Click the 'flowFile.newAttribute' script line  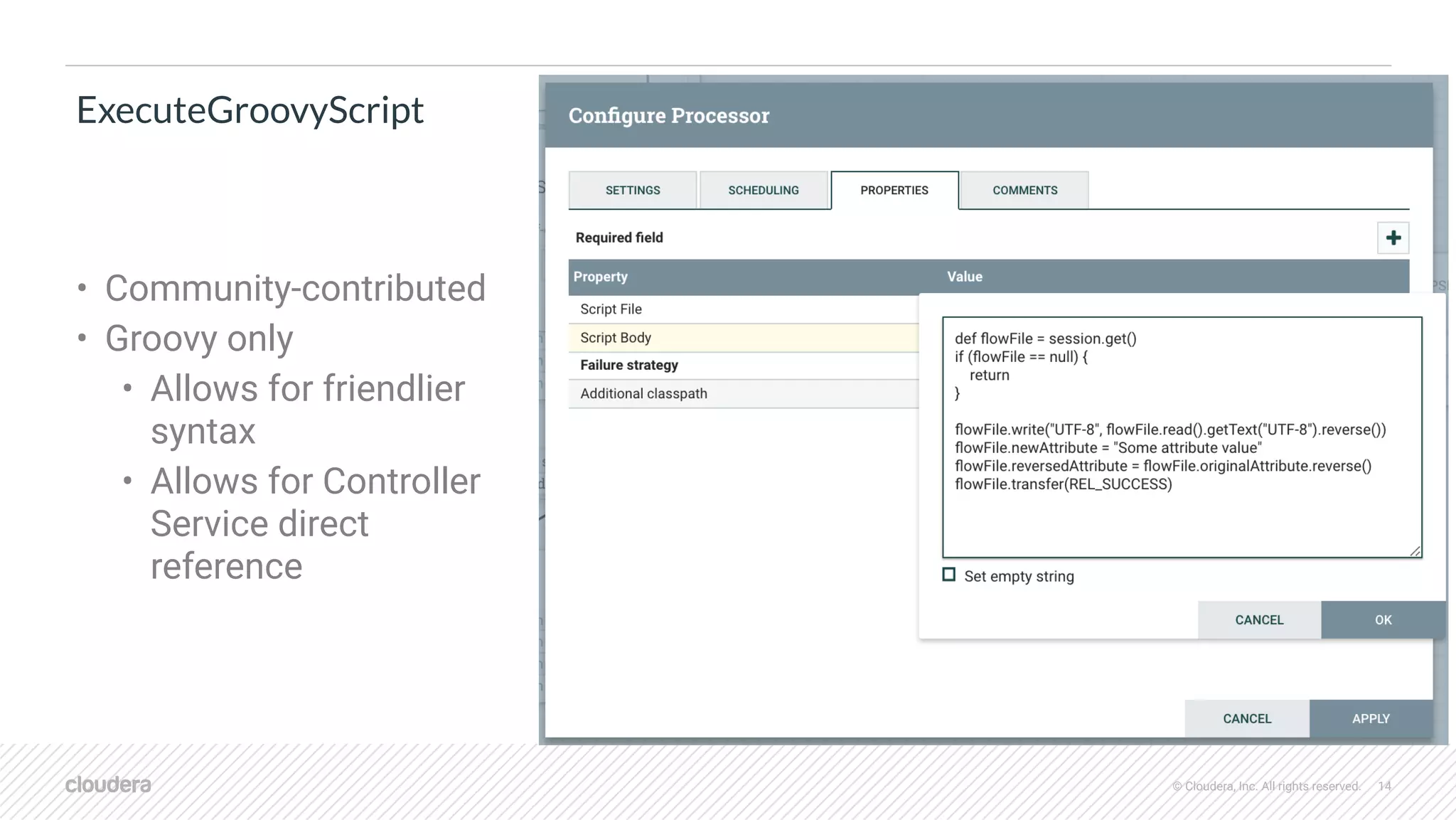(1108, 448)
